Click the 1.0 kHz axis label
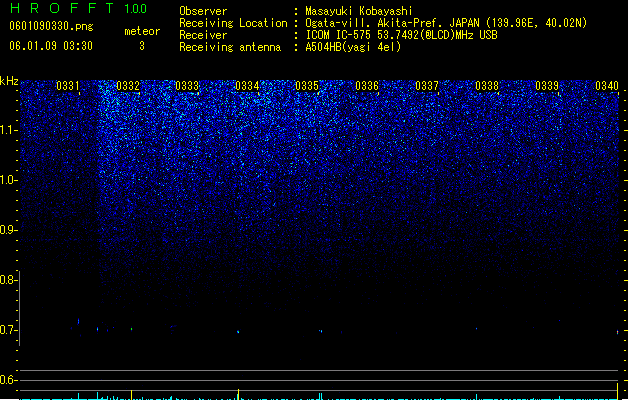This screenshot has height=400, width=629. click(x=8, y=180)
